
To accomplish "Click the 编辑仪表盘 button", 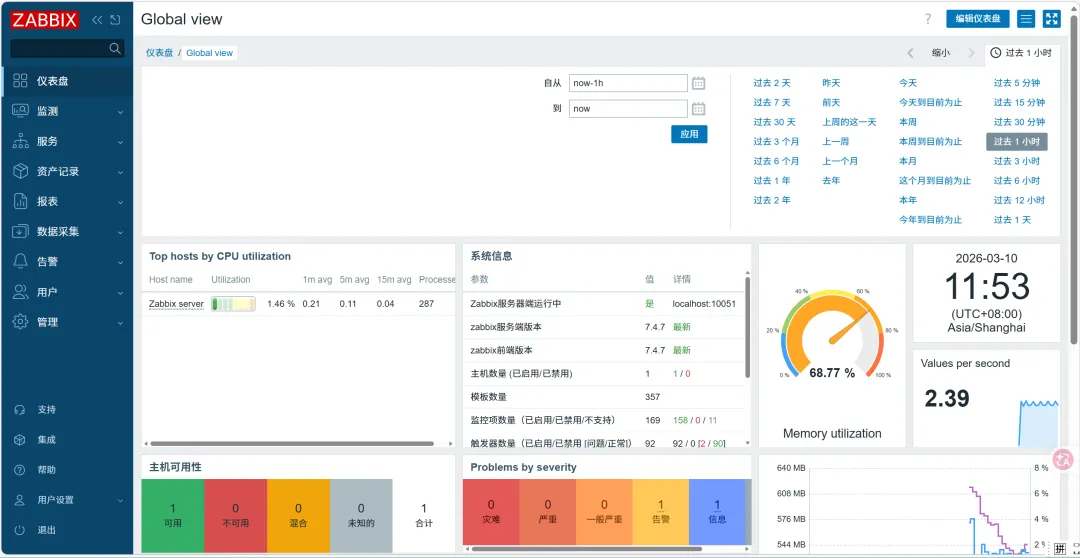I will [978, 19].
